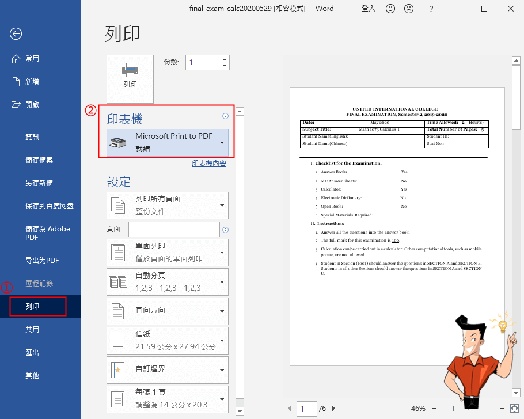Open the Microsoft Print to PDF printer dropdown
The width and height of the screenshot is (524, 419).
point(168,143)
